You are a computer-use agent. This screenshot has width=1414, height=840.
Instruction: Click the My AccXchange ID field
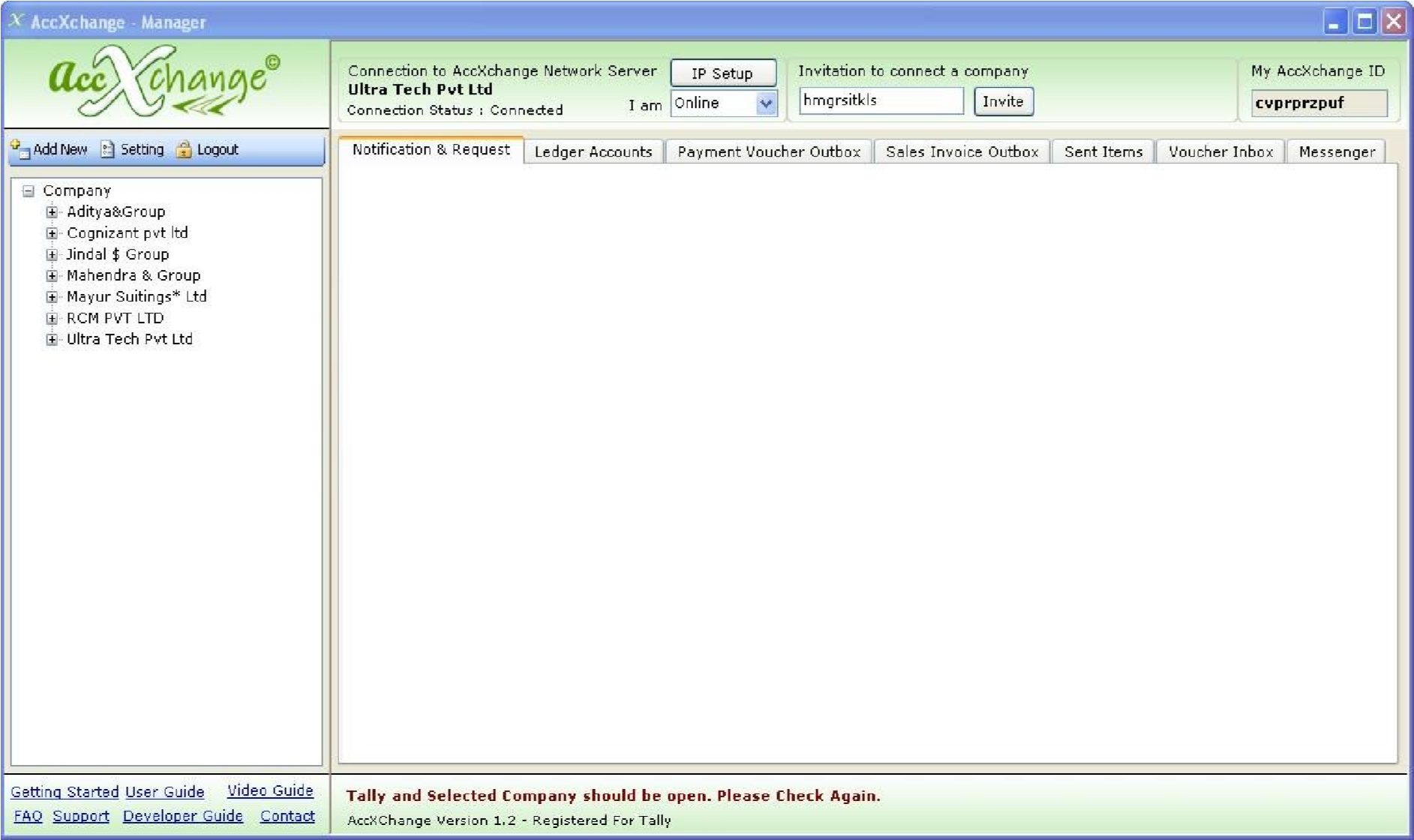pos(1319,103)
